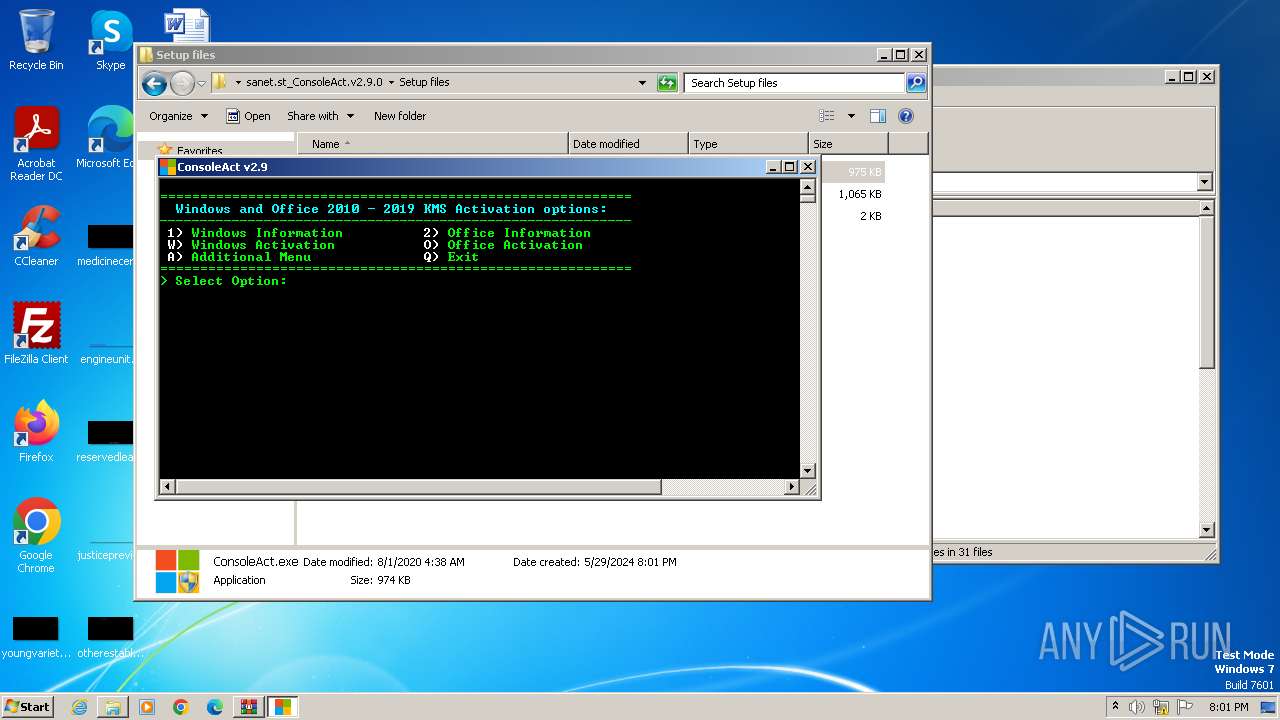Open the Share with dropdown menu
The image size is (1280, 720).
319,116
